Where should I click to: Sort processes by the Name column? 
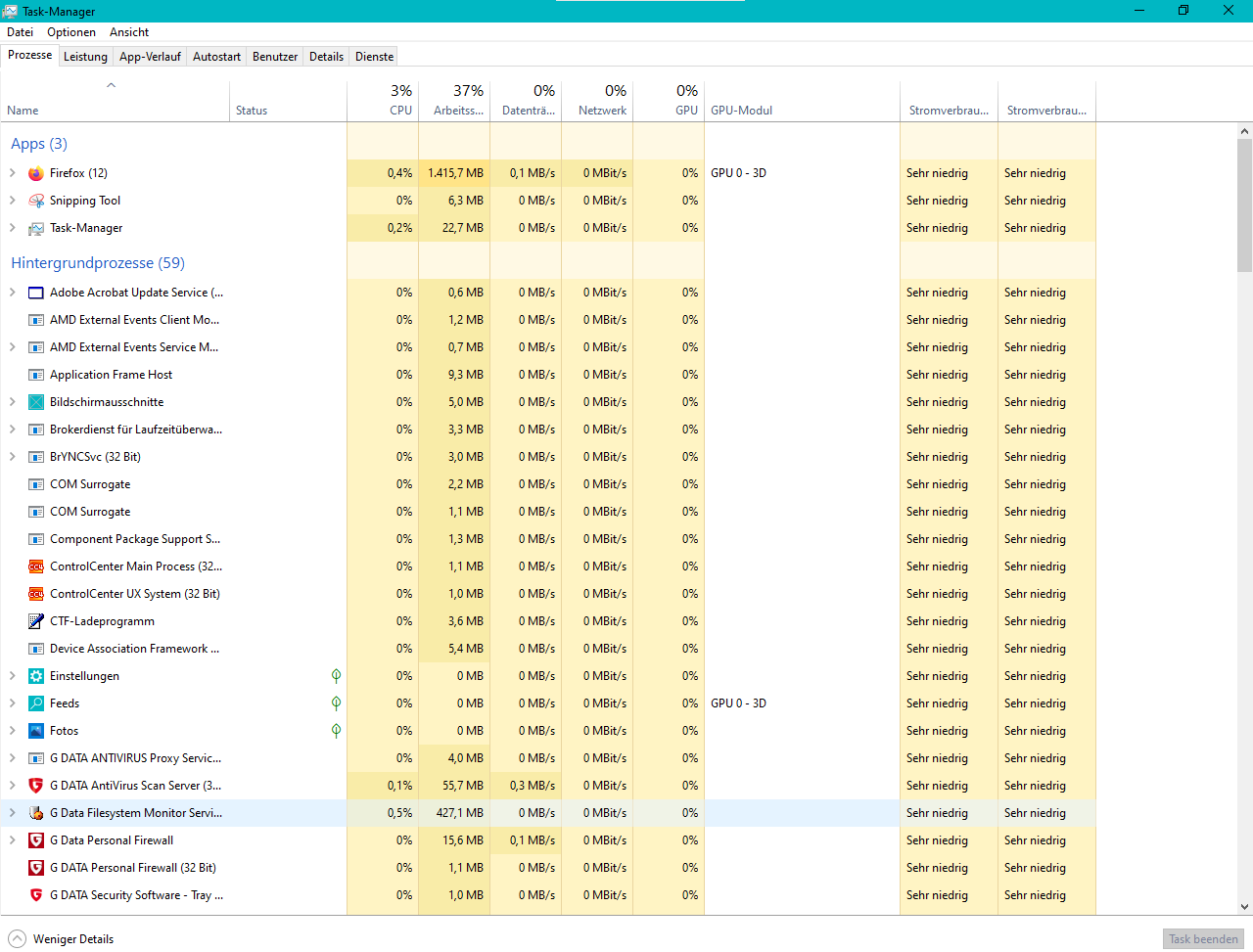[x=115, y=101]
